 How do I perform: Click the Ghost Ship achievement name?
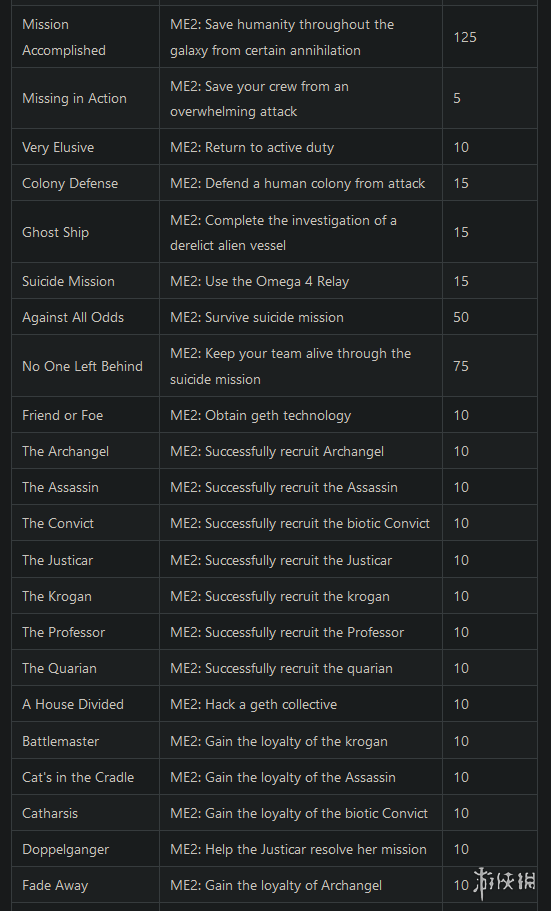coord(55,232)
